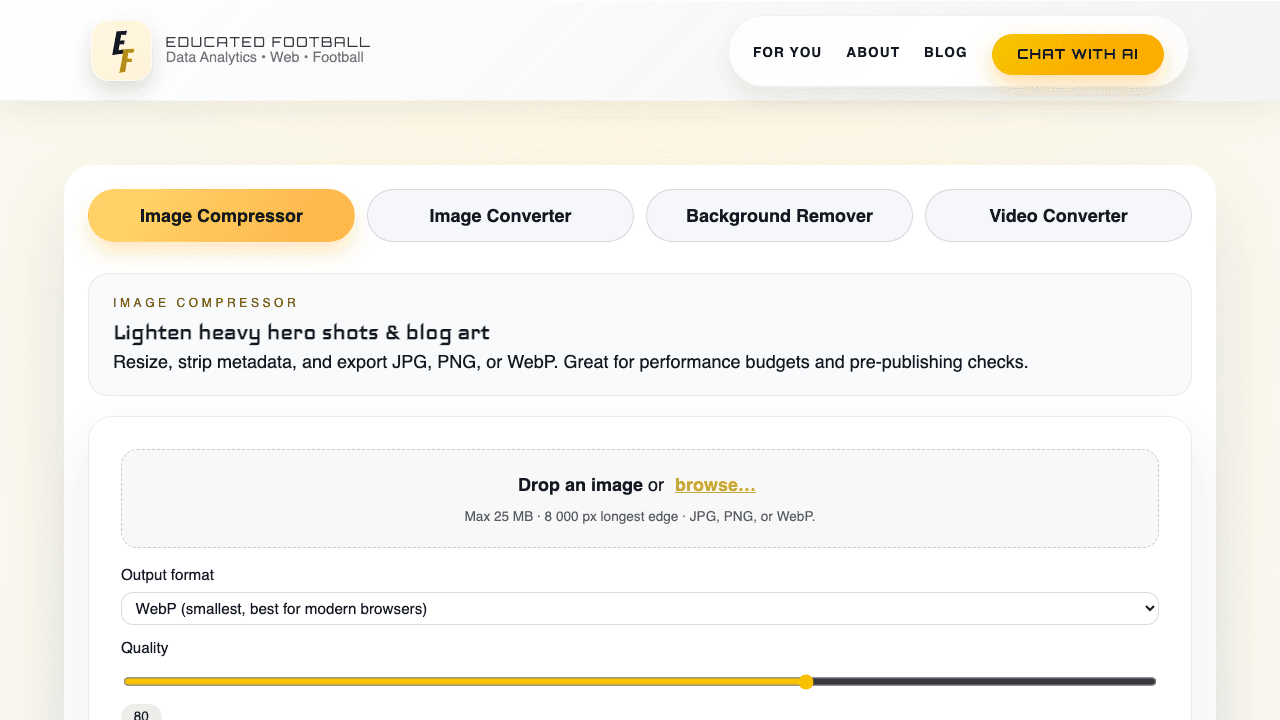This screenshot has height=720, width=1280.
Task: Open the BLOG navigation link
Action: pyautogui.click(x=945, y=52)
